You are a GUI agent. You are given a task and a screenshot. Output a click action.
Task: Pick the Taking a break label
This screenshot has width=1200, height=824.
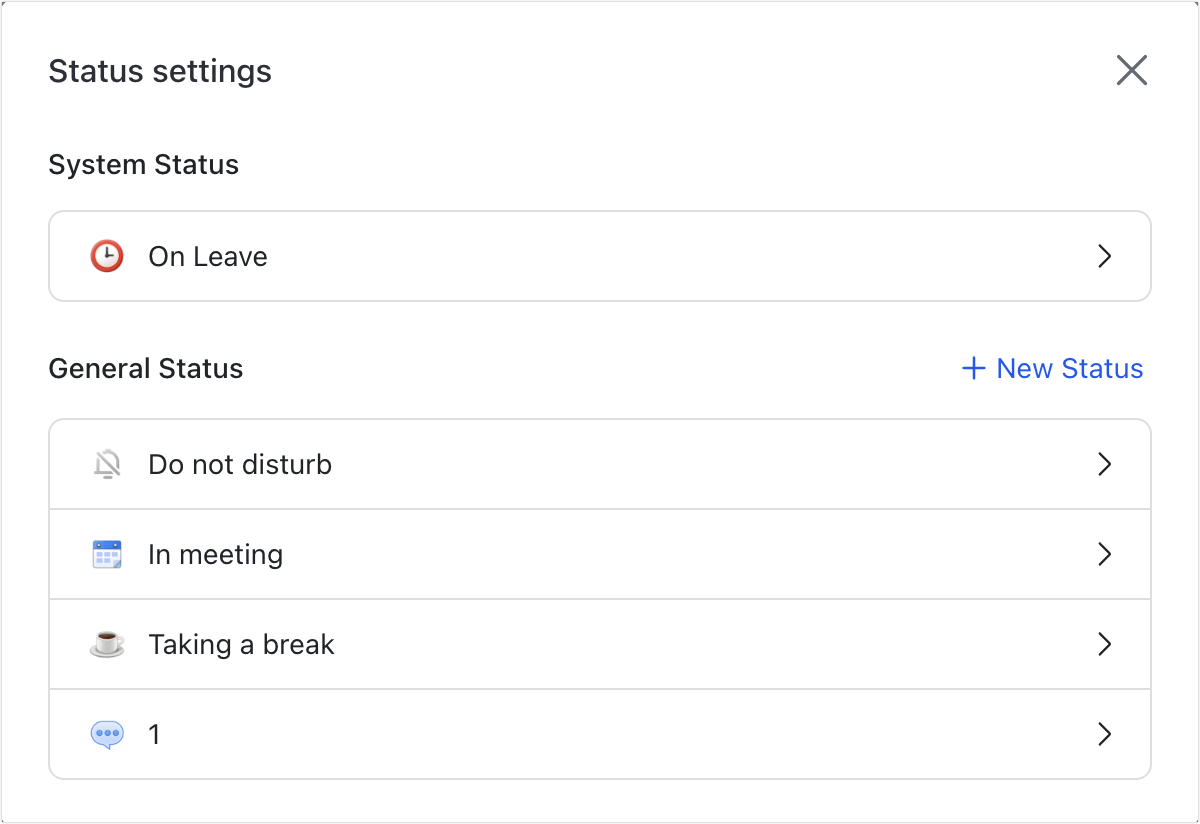tap(241, 645)
